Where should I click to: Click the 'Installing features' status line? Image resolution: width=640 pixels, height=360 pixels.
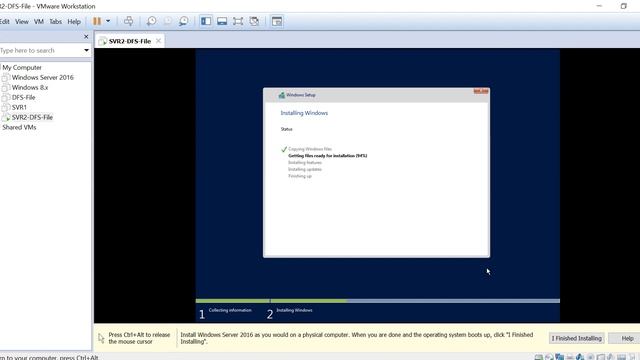point(305,162)
